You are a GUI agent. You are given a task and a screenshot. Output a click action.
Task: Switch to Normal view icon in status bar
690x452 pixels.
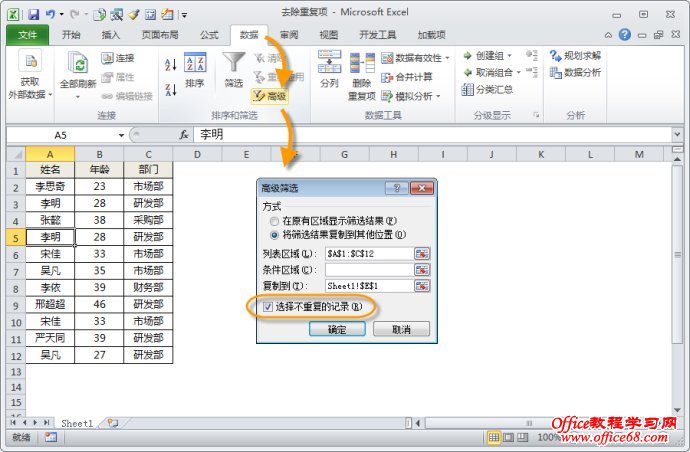tap(494, 437)
